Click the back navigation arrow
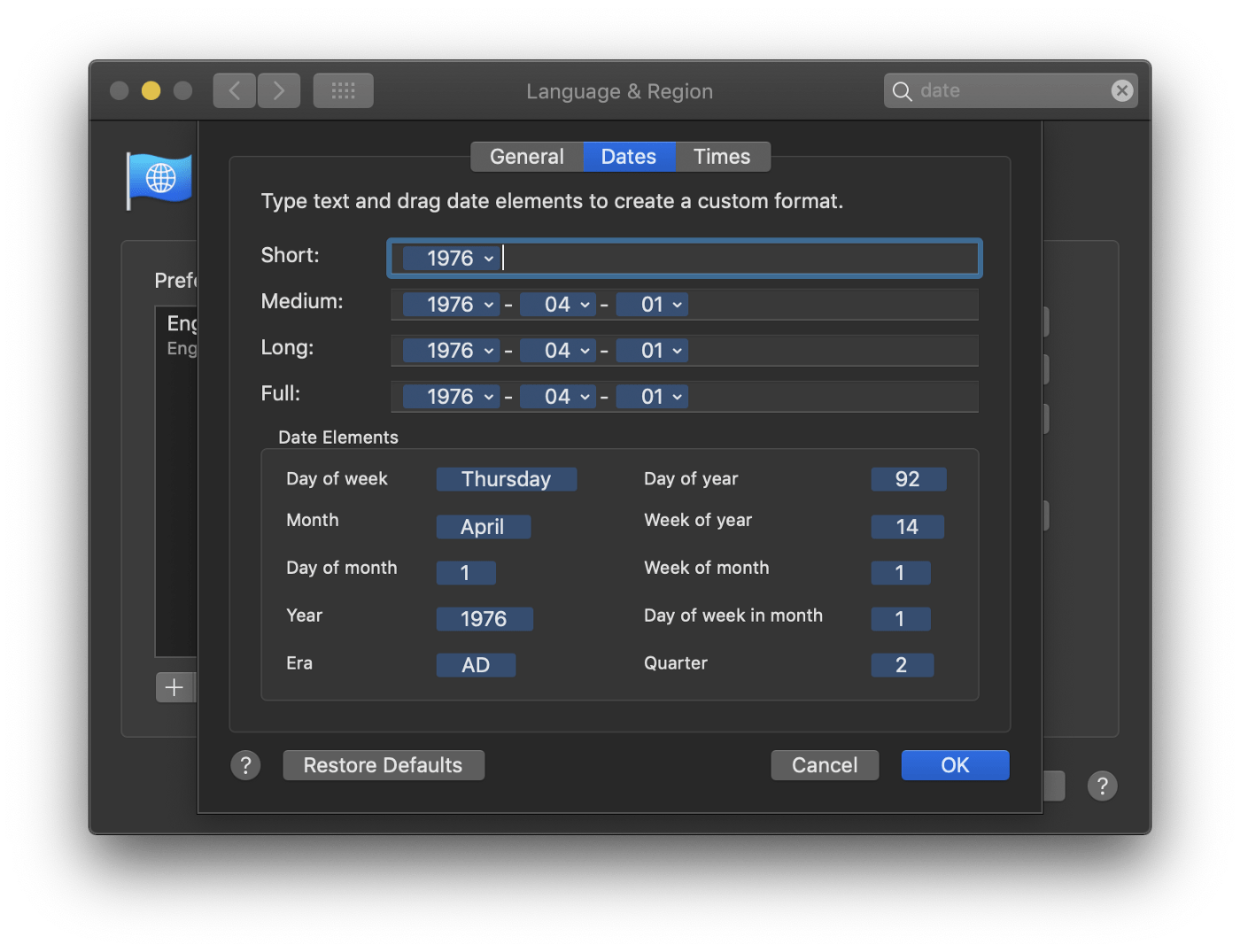 coord(235,90)
